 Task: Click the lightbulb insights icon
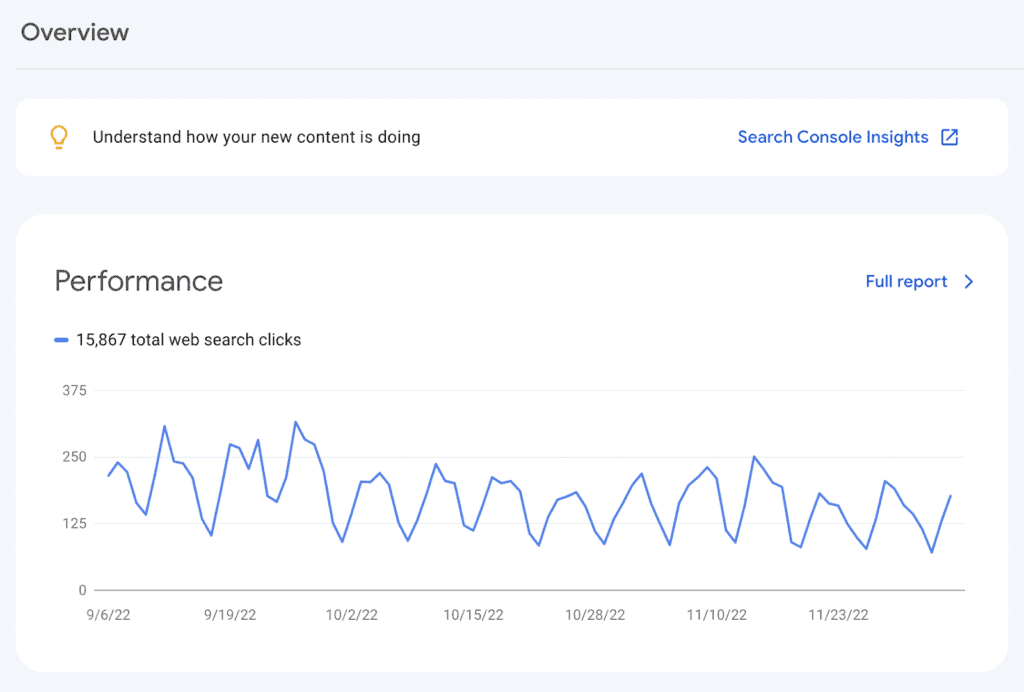59,137
